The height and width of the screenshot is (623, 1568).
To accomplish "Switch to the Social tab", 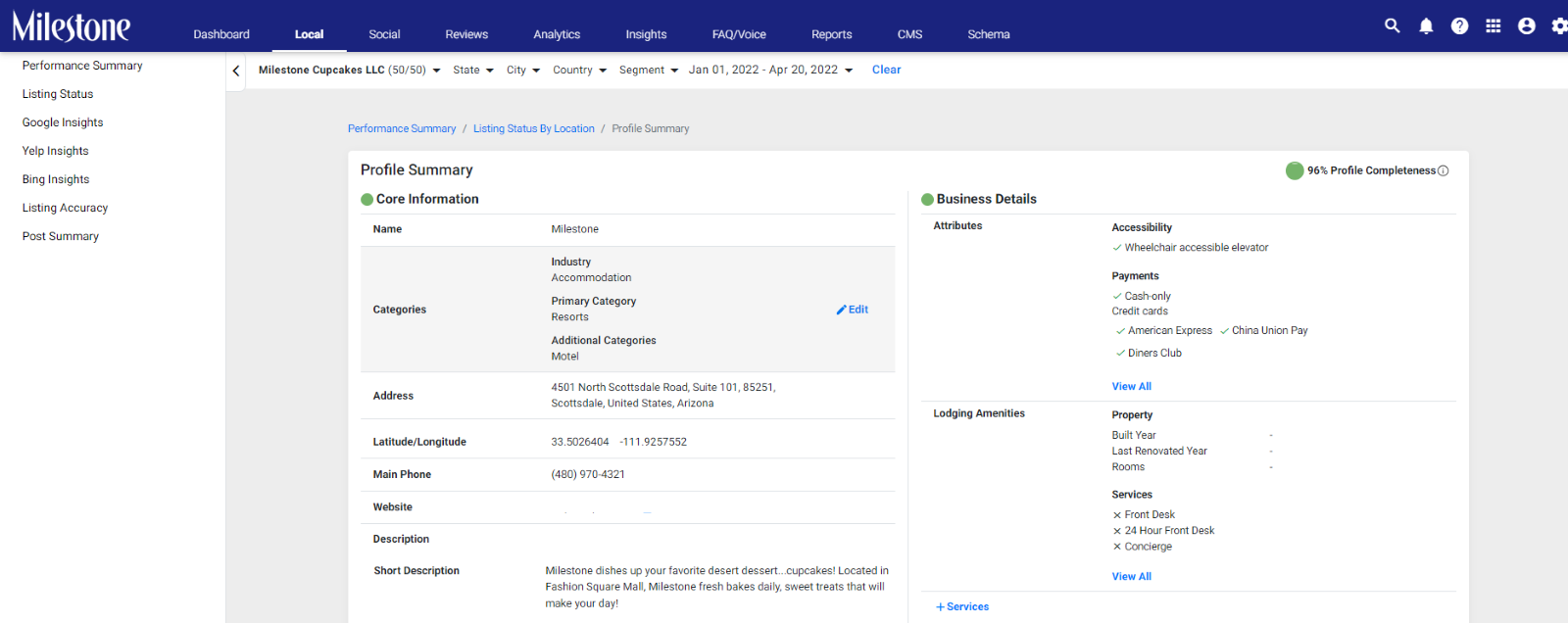I will point(384,34).
